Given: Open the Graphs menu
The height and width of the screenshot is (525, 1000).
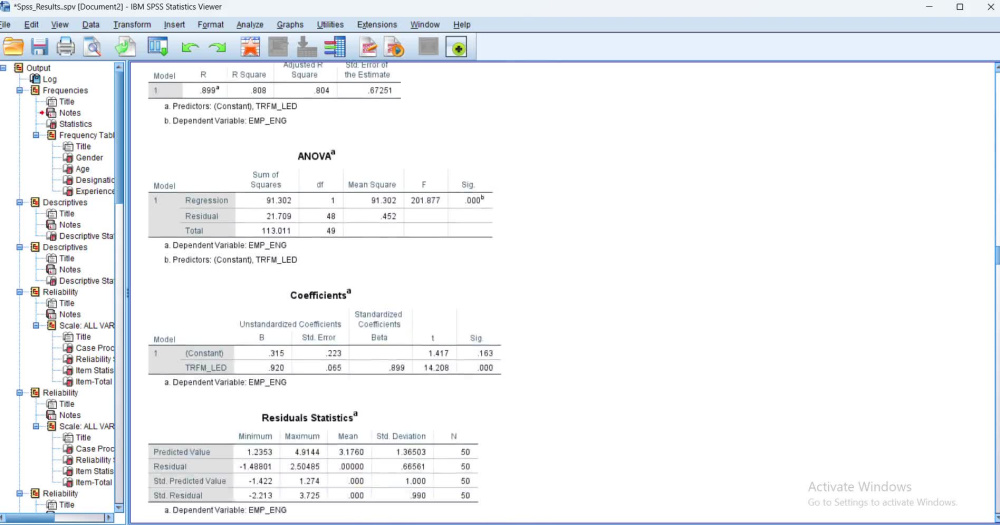Looking at the screenshot, I should coord(290,24).
